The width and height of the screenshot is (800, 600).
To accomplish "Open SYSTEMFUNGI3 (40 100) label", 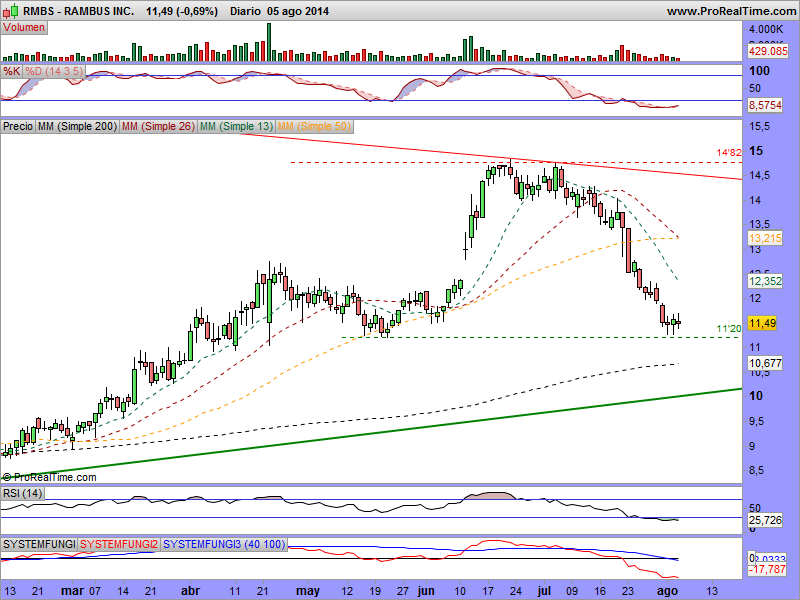I will pyautogui.click(x=224, y=544).
